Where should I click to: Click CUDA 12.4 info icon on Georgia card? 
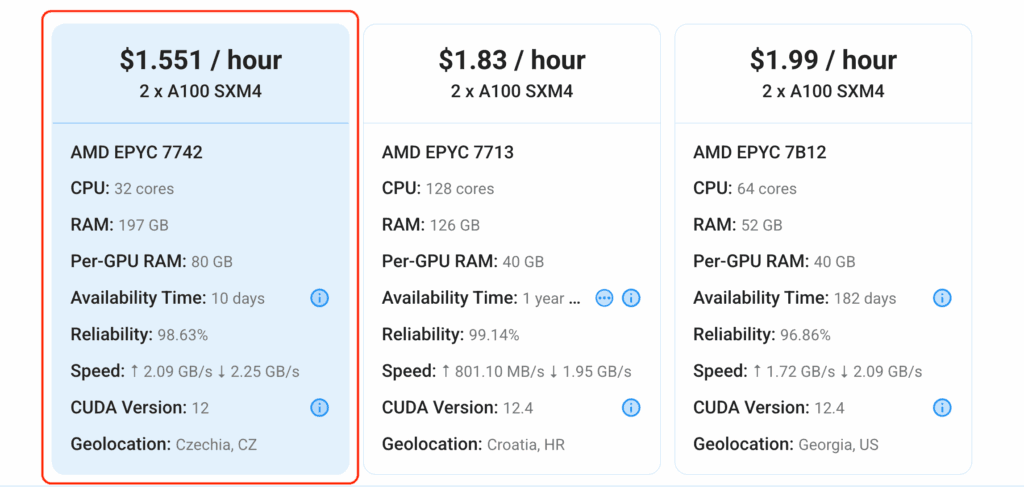(x=942, y=408)
